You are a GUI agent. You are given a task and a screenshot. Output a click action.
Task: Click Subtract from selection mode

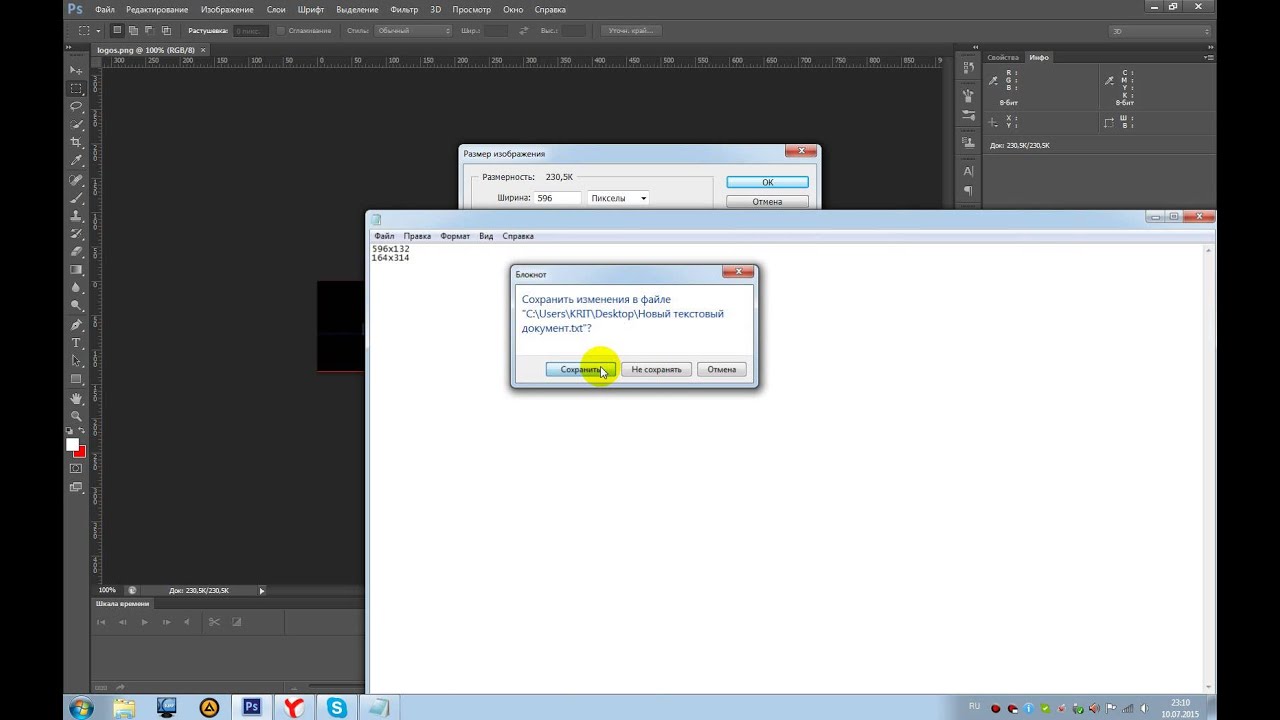(x=150, y=31)
